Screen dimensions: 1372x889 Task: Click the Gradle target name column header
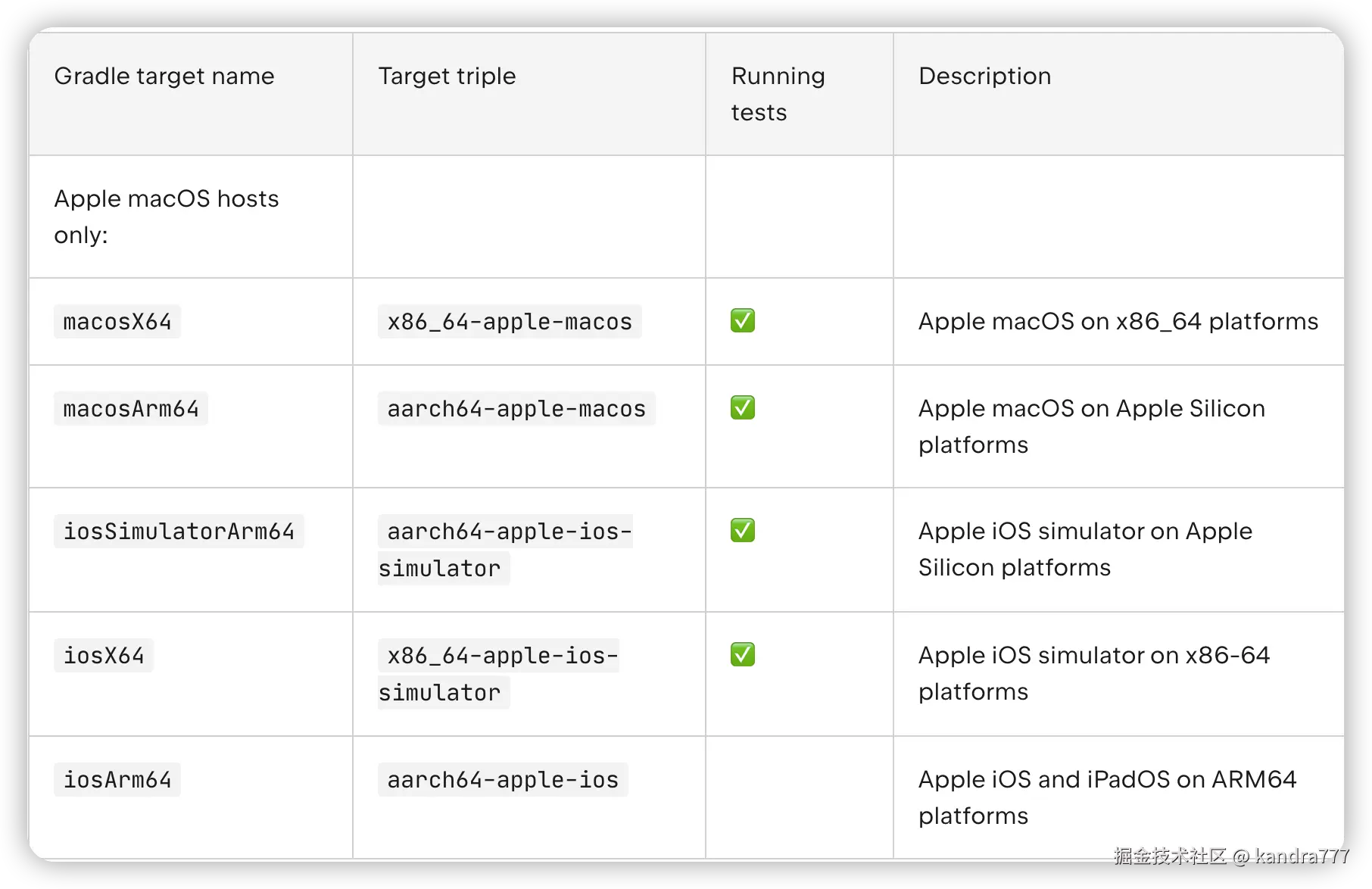(164, 76)
